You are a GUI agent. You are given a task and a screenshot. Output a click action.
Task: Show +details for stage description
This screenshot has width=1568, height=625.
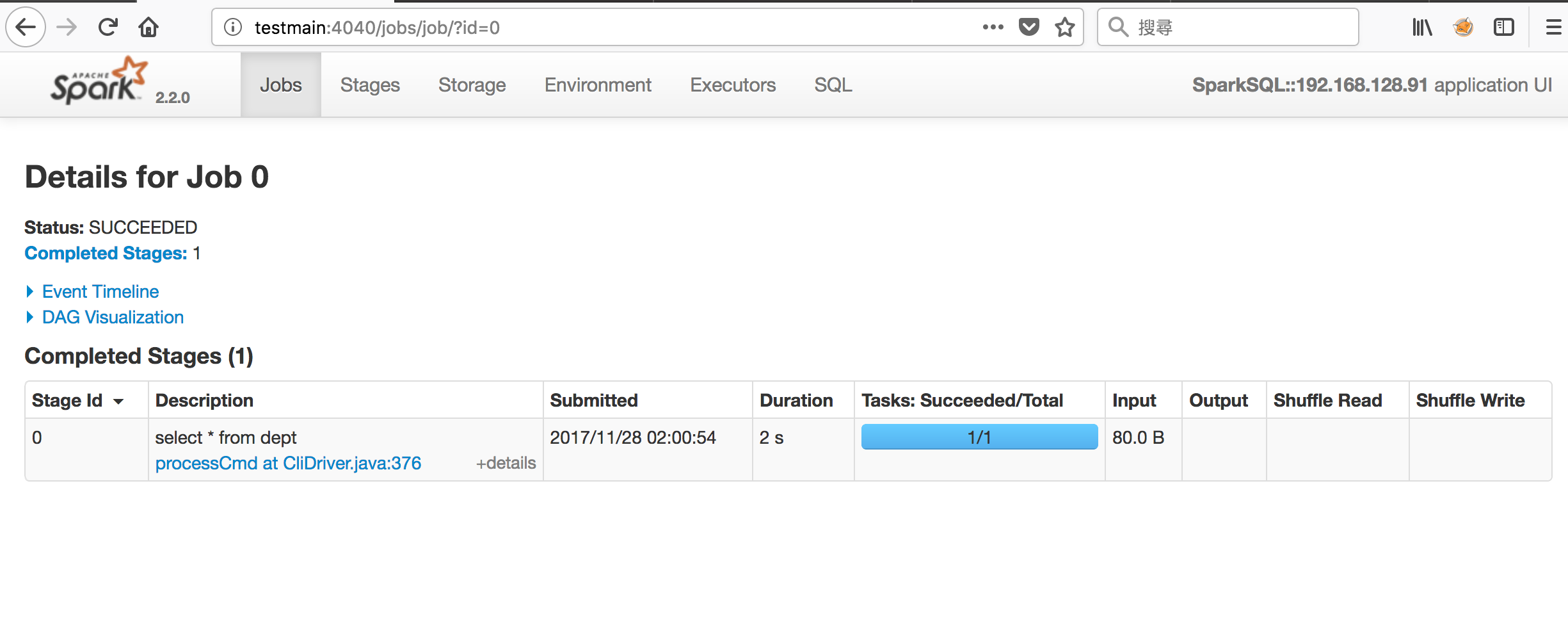(506, 463)
